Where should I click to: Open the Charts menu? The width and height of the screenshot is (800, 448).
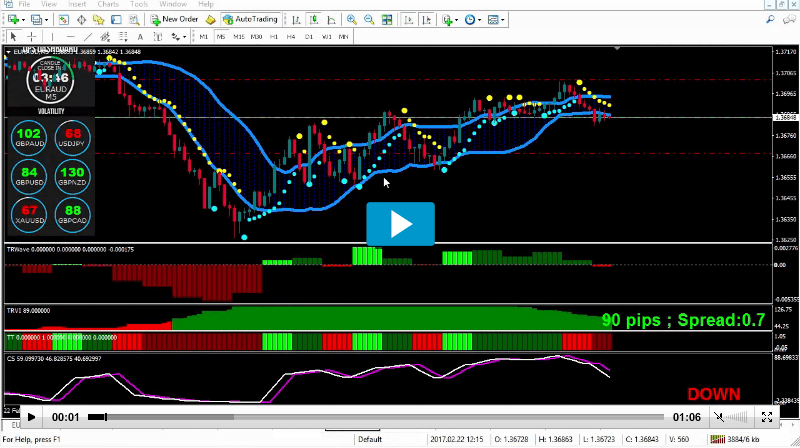(x=108, y=4)
